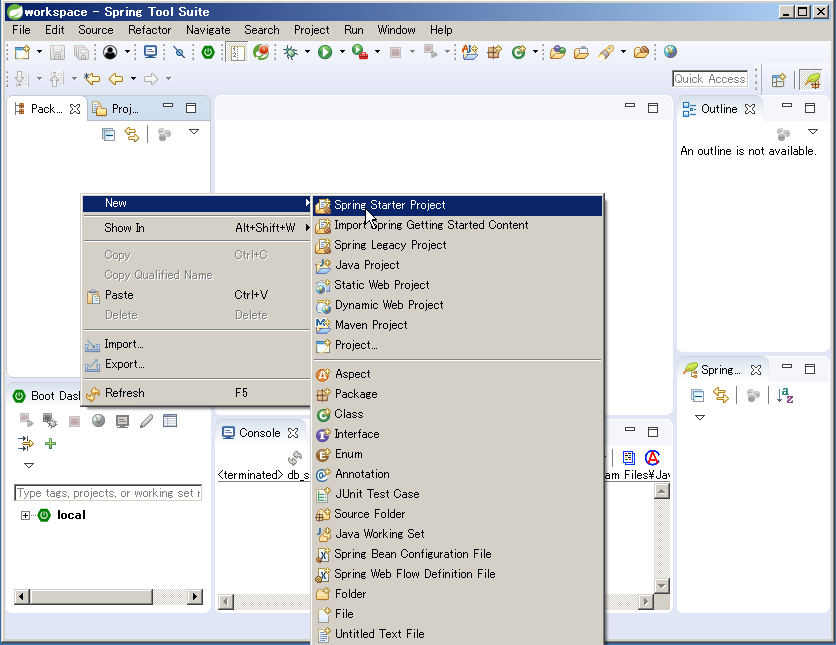Choose Class from New submenu
Viewport: 836px width, 645px height.
point(458,414)
